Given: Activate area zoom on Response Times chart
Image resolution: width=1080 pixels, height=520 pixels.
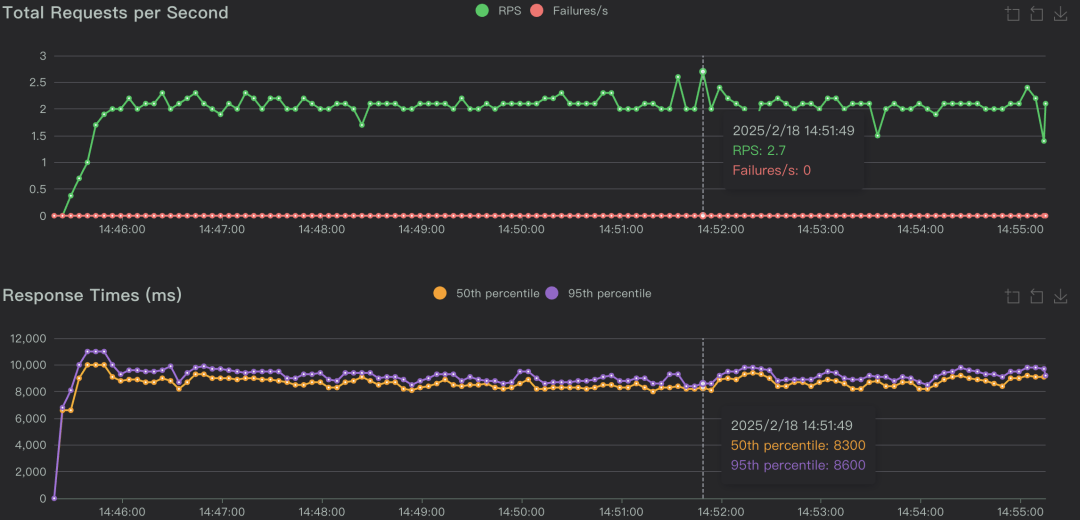Looking at the screenshot, I should 1013,296.
